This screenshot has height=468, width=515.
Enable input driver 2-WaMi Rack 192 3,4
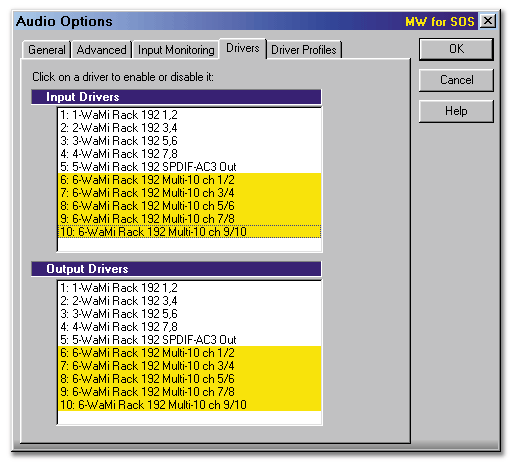coord(189,128)
